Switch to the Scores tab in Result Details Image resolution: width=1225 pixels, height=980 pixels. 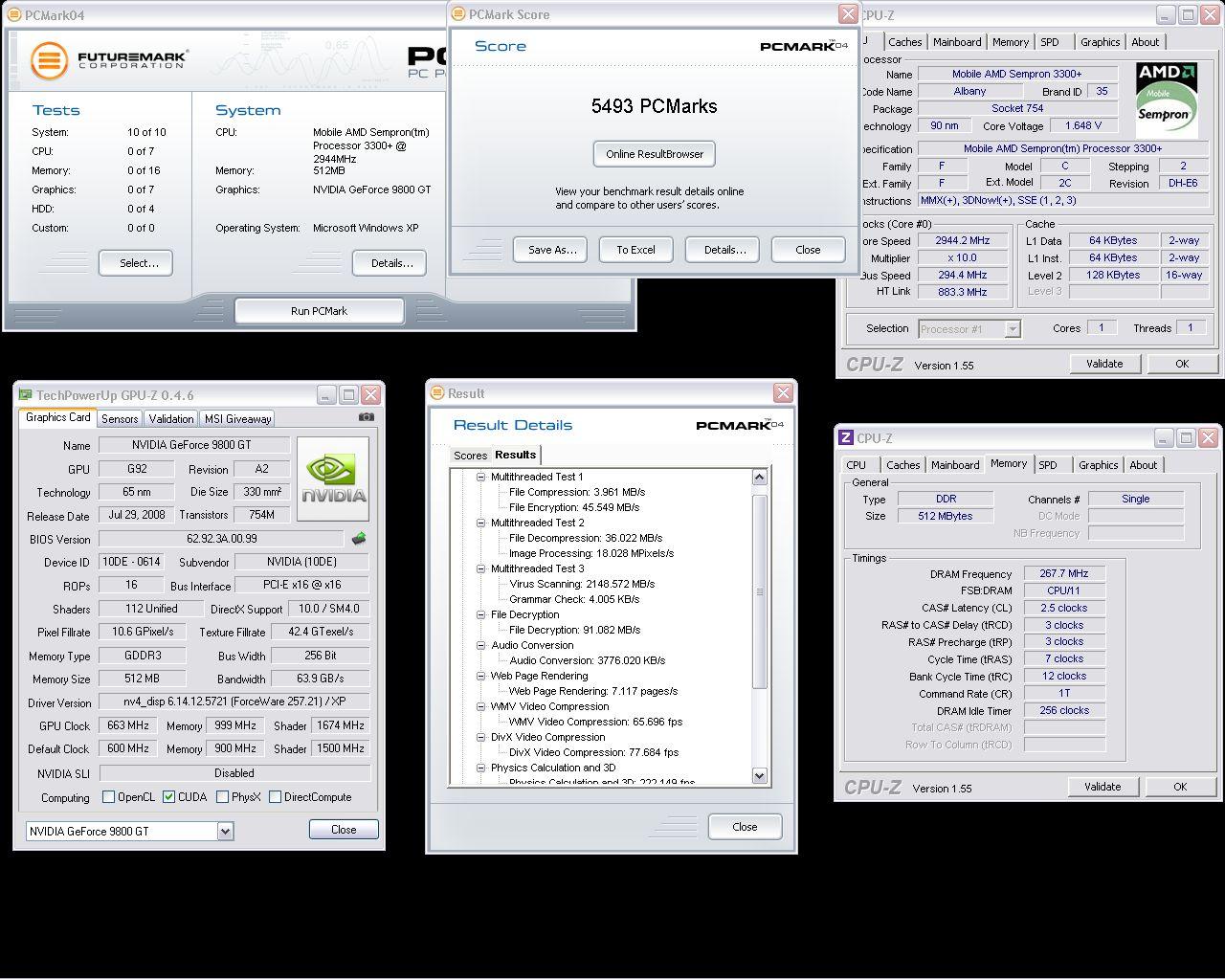pos(470,456)
